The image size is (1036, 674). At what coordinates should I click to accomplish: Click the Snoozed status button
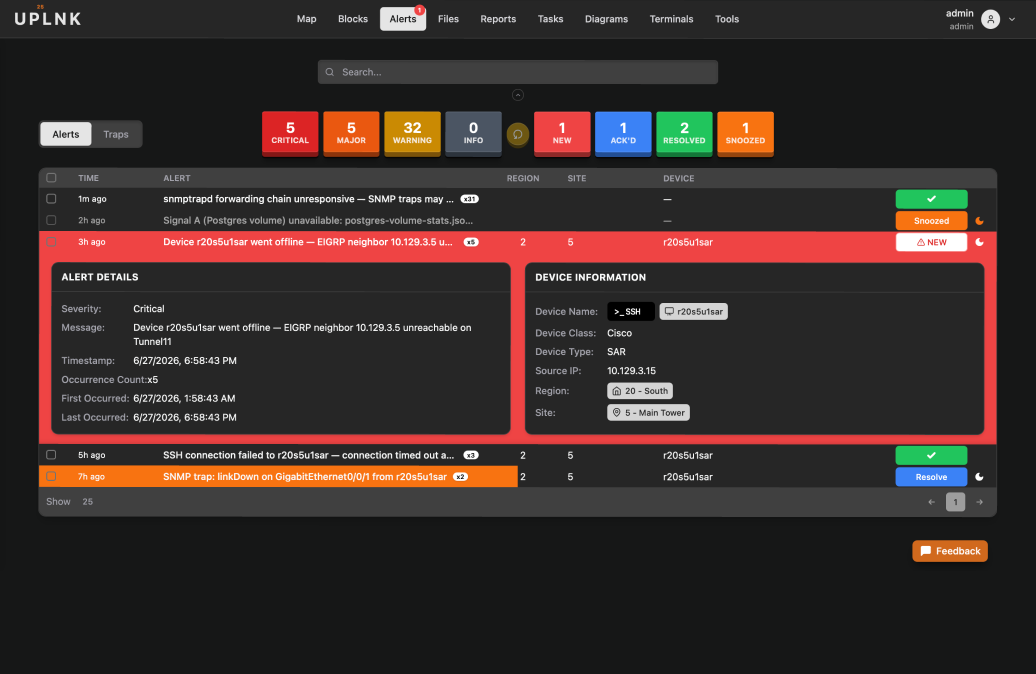click(x=931, y=221)
